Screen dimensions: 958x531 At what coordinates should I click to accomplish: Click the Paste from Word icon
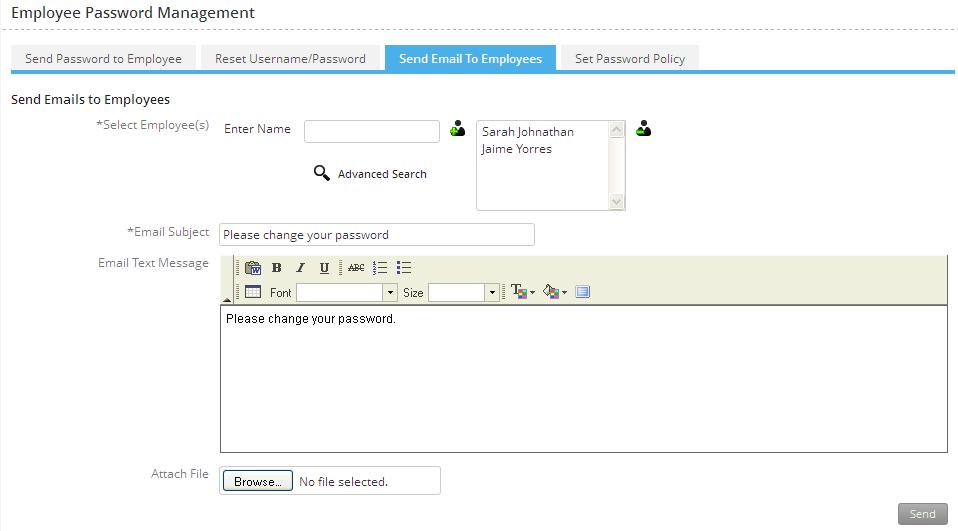tap(253, 268)
